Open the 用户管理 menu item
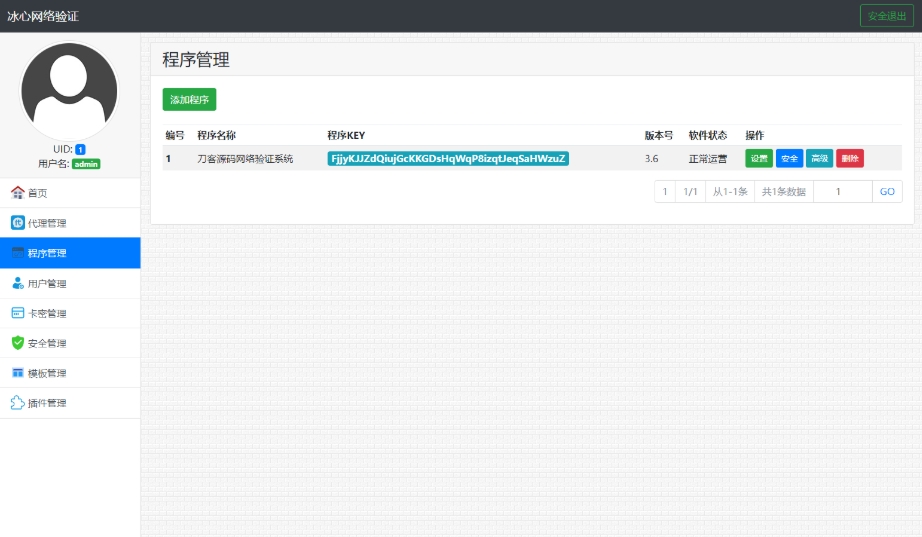922x537 pixels. pyautogui.click(x=47, y=284)
